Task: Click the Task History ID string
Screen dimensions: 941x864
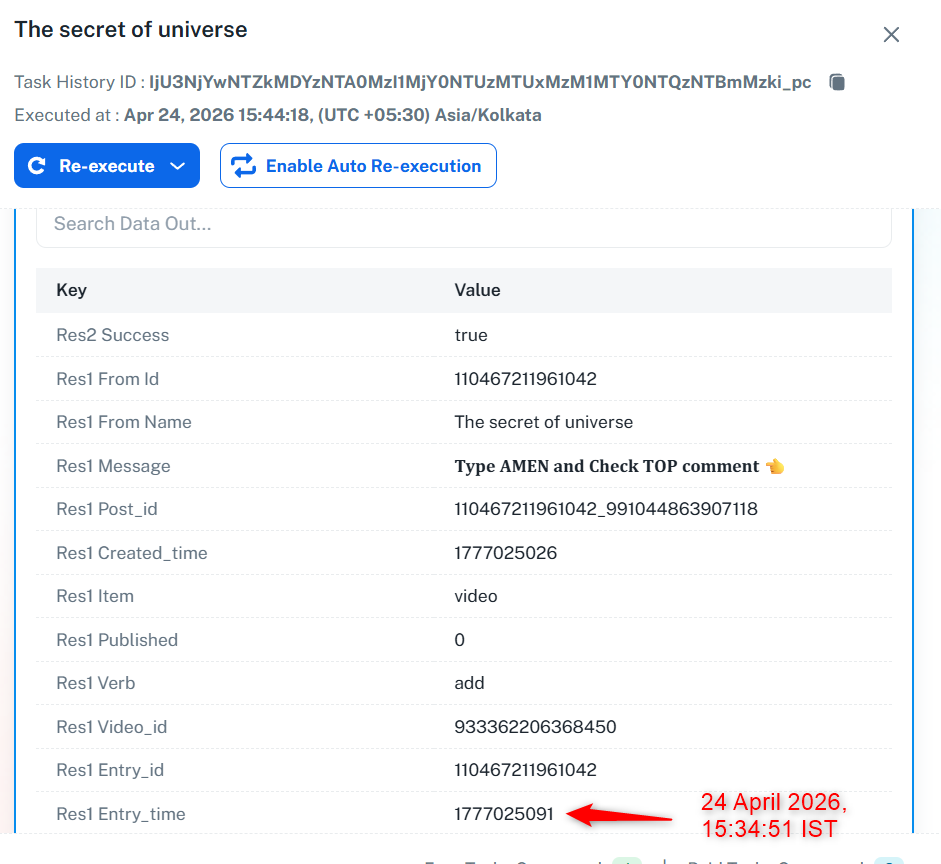Action: (x=480, y=82)
